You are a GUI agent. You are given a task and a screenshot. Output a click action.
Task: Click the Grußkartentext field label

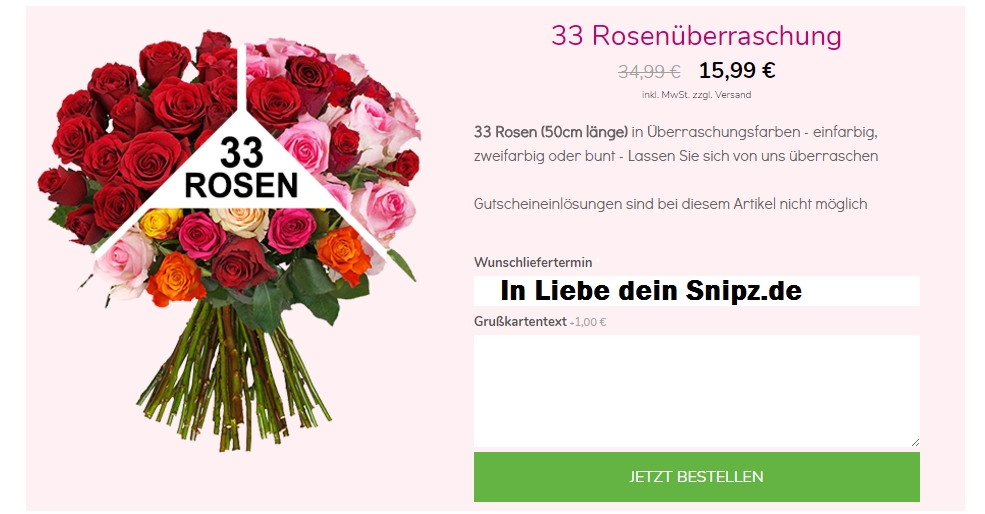coord(520,321)
